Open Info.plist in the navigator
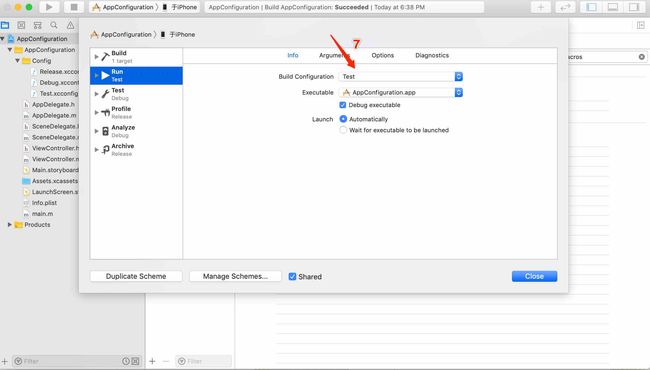 pyautogui.click(x=40, y=203)
